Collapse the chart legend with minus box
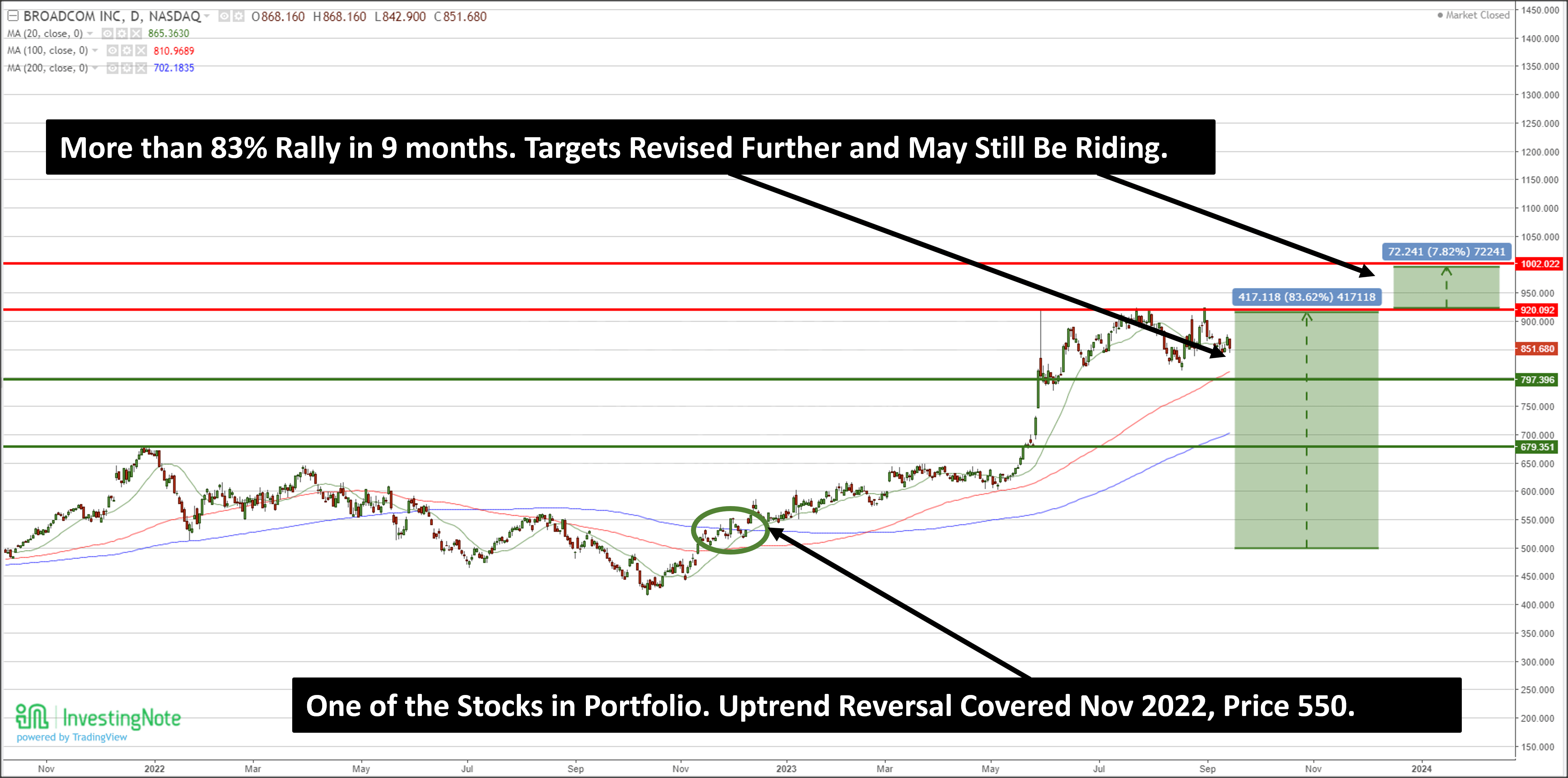Image resolution: width=1568 pixels, height=778 pixels. [x=13, y=16]
